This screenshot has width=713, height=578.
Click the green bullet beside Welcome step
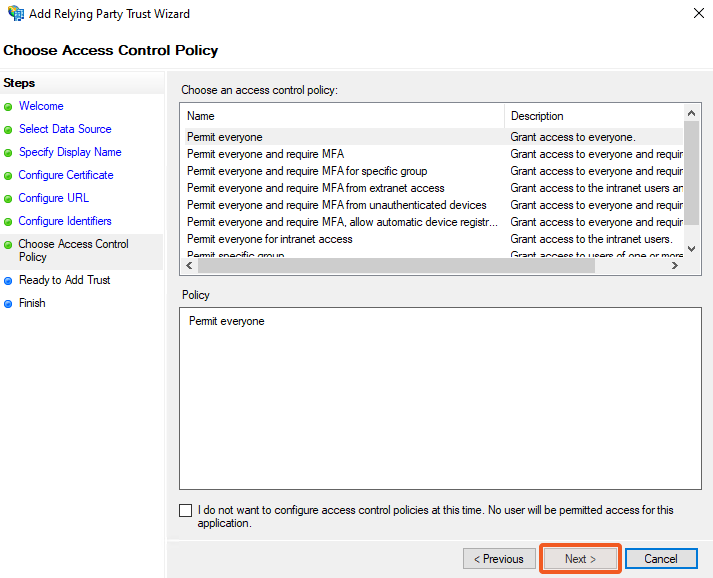[x=8, y=106]
